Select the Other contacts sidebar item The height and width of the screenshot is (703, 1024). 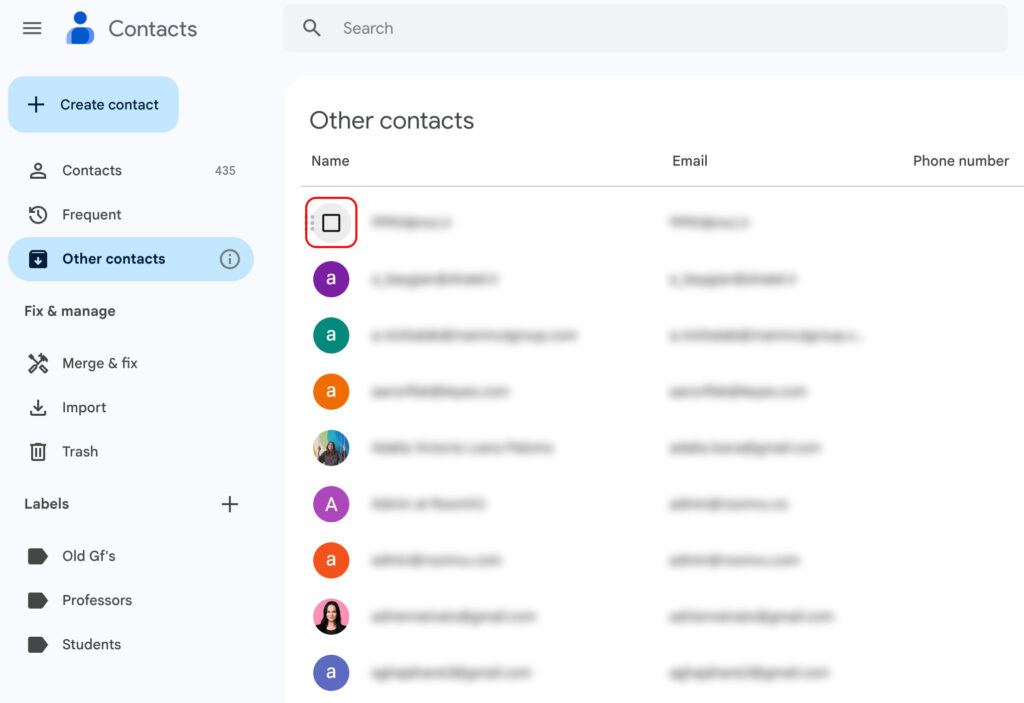click(113, 259)
